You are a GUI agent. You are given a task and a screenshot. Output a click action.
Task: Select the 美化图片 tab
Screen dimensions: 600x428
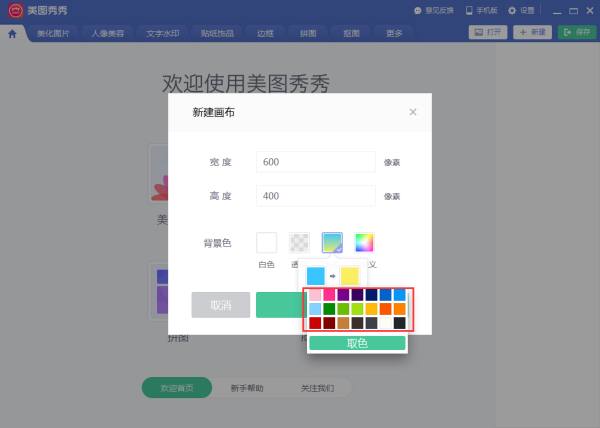pyautogui.click(x=53, y=34)
